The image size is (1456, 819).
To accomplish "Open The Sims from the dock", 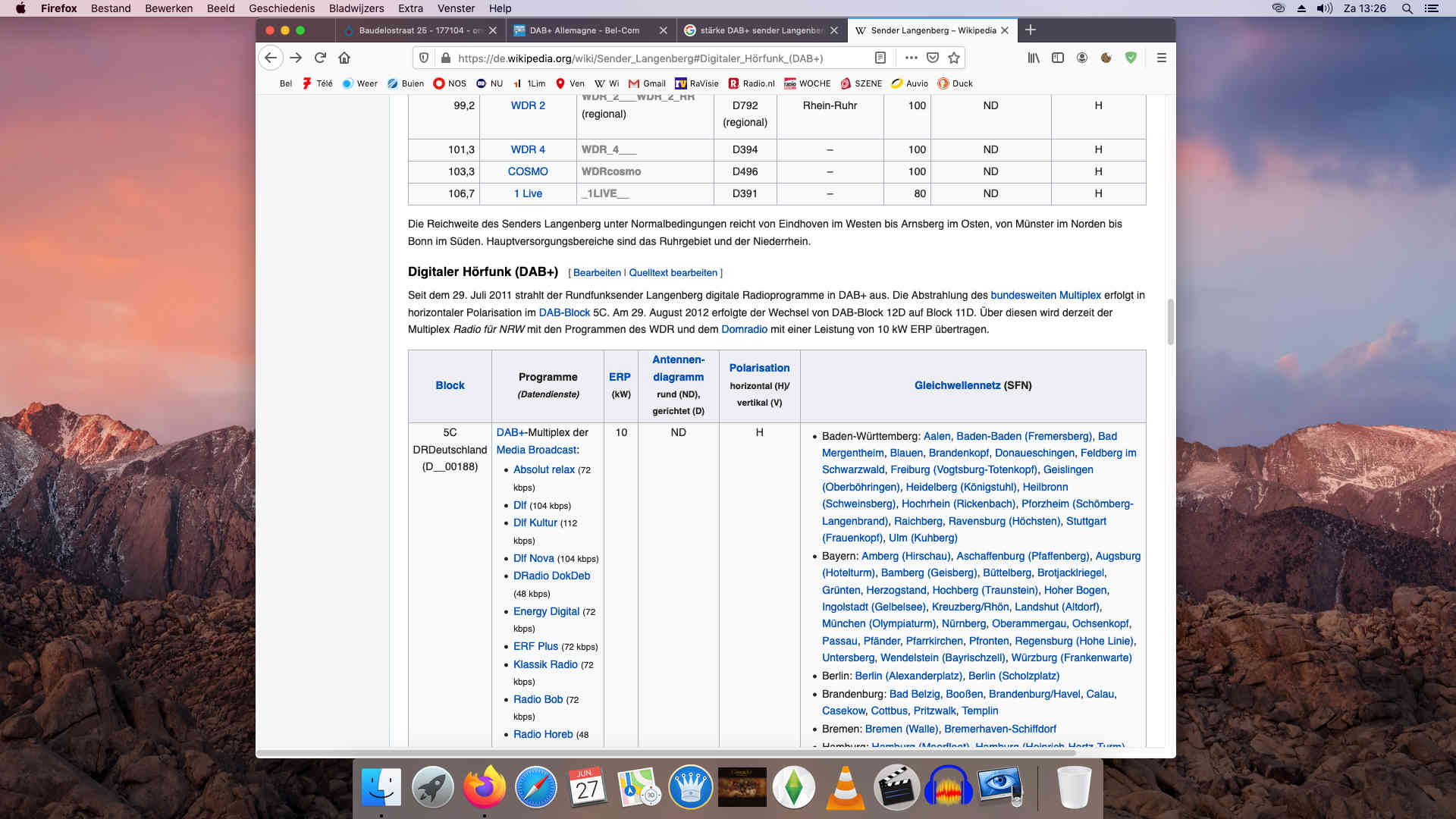I will [x=794, y=787].
